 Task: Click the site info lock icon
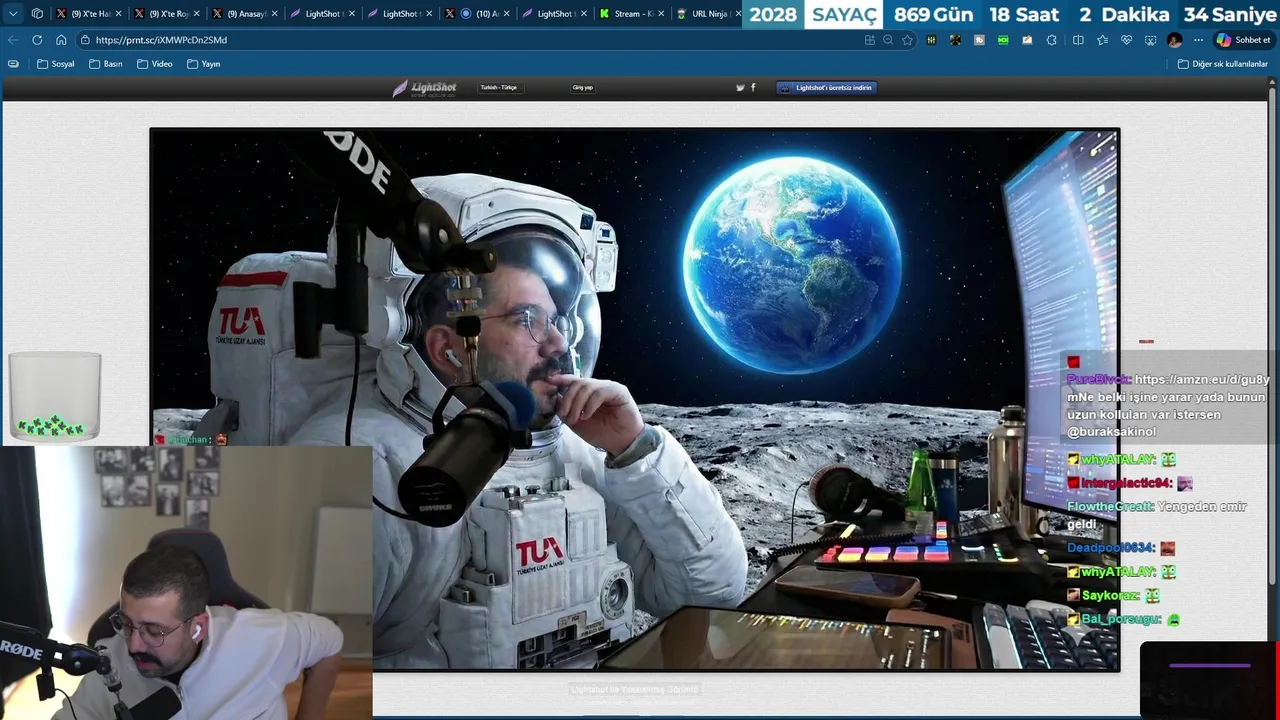(x=86, y=40)
